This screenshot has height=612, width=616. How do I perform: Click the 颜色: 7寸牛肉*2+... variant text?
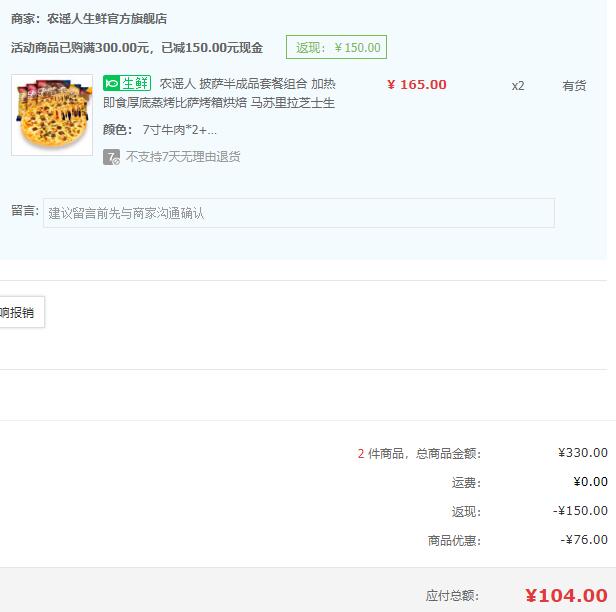pos(160,130)
